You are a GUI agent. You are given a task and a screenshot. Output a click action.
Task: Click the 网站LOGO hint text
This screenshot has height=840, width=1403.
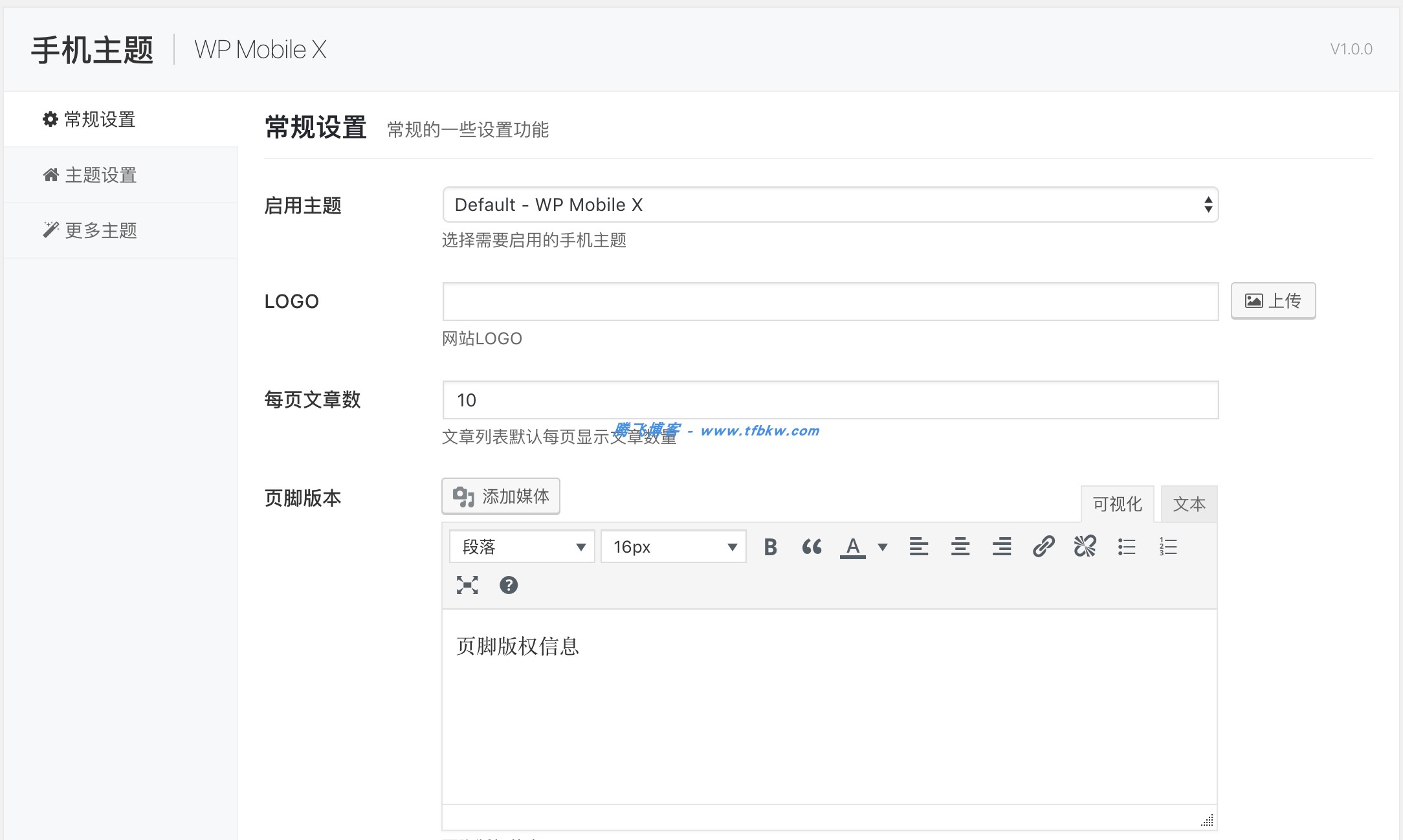[482, 338]
